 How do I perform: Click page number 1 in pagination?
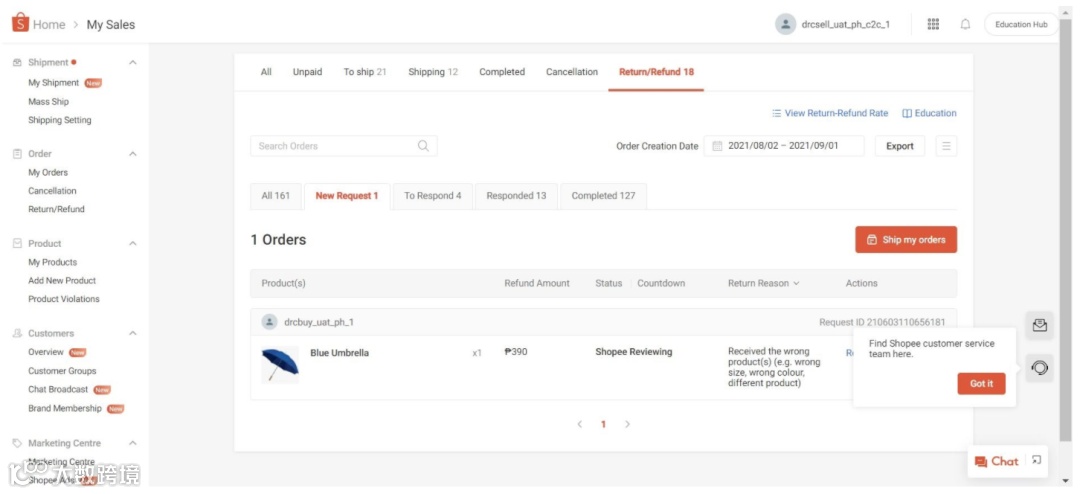[x=603, y=424]
